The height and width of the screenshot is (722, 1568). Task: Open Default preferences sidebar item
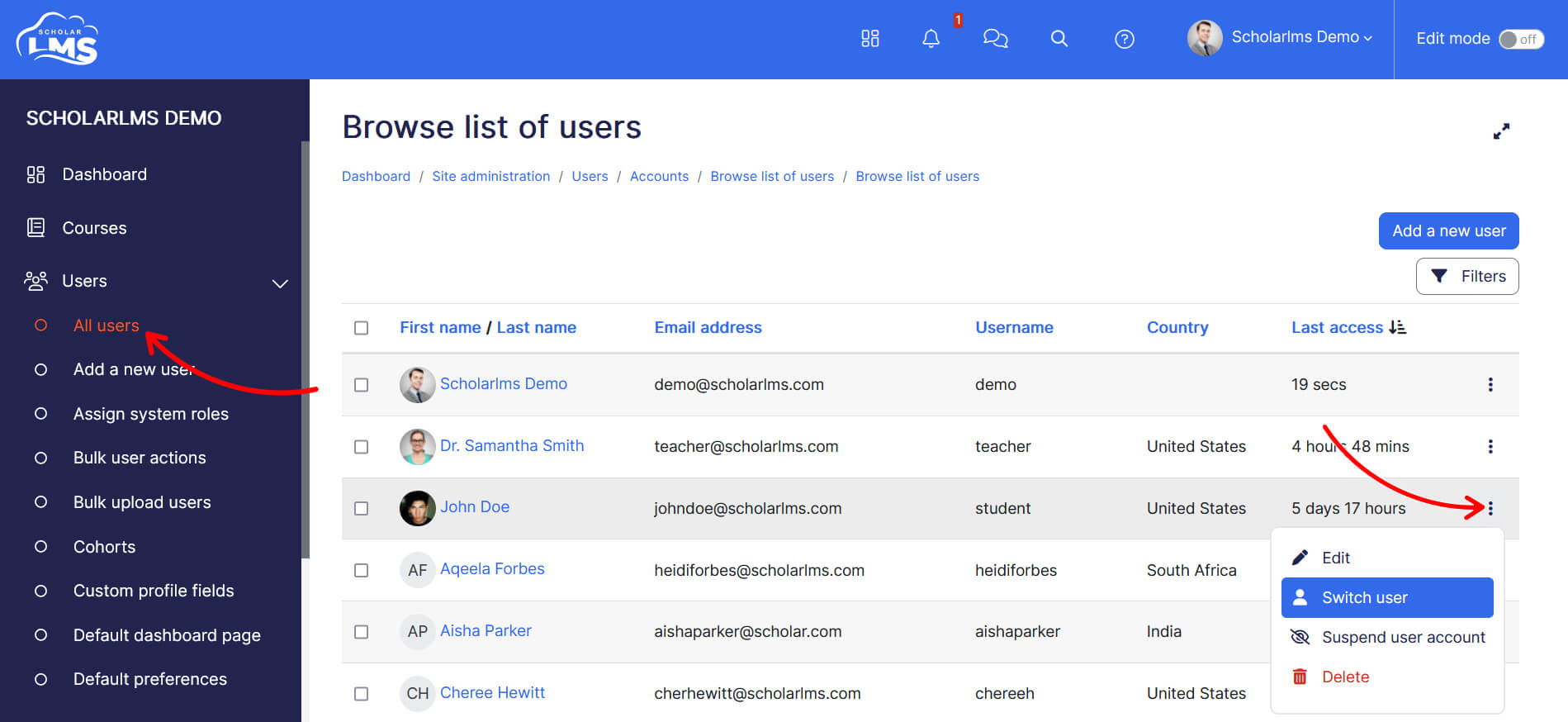point(150,679)
